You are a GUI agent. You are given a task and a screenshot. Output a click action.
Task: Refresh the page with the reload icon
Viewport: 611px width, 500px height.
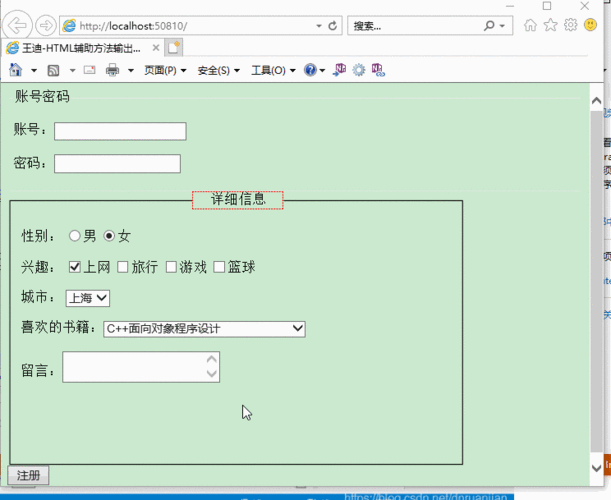(x=332, y=26)
